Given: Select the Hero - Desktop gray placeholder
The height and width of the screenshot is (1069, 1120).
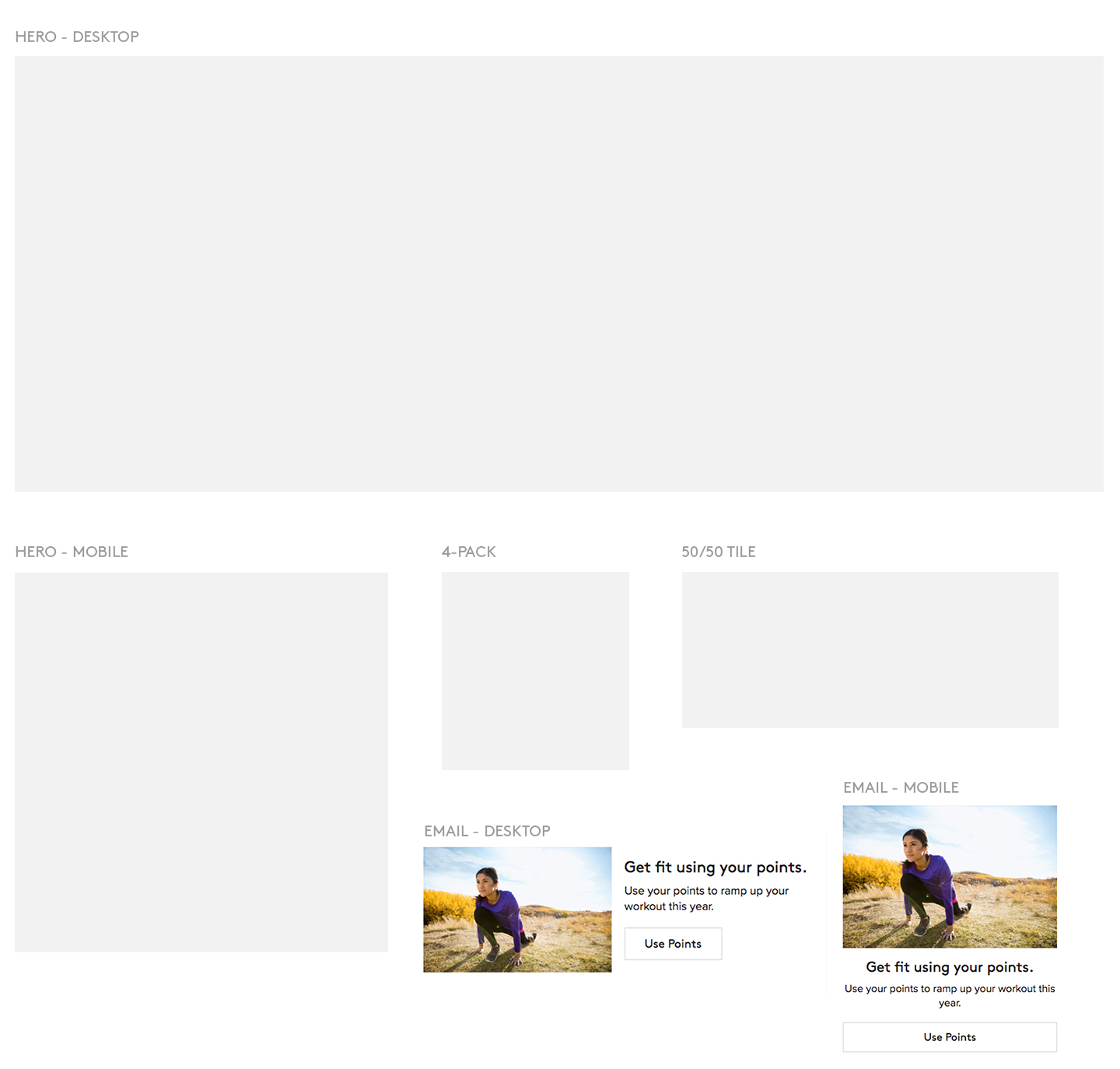Looking at the screenshot, I should (x=558, y=273).
